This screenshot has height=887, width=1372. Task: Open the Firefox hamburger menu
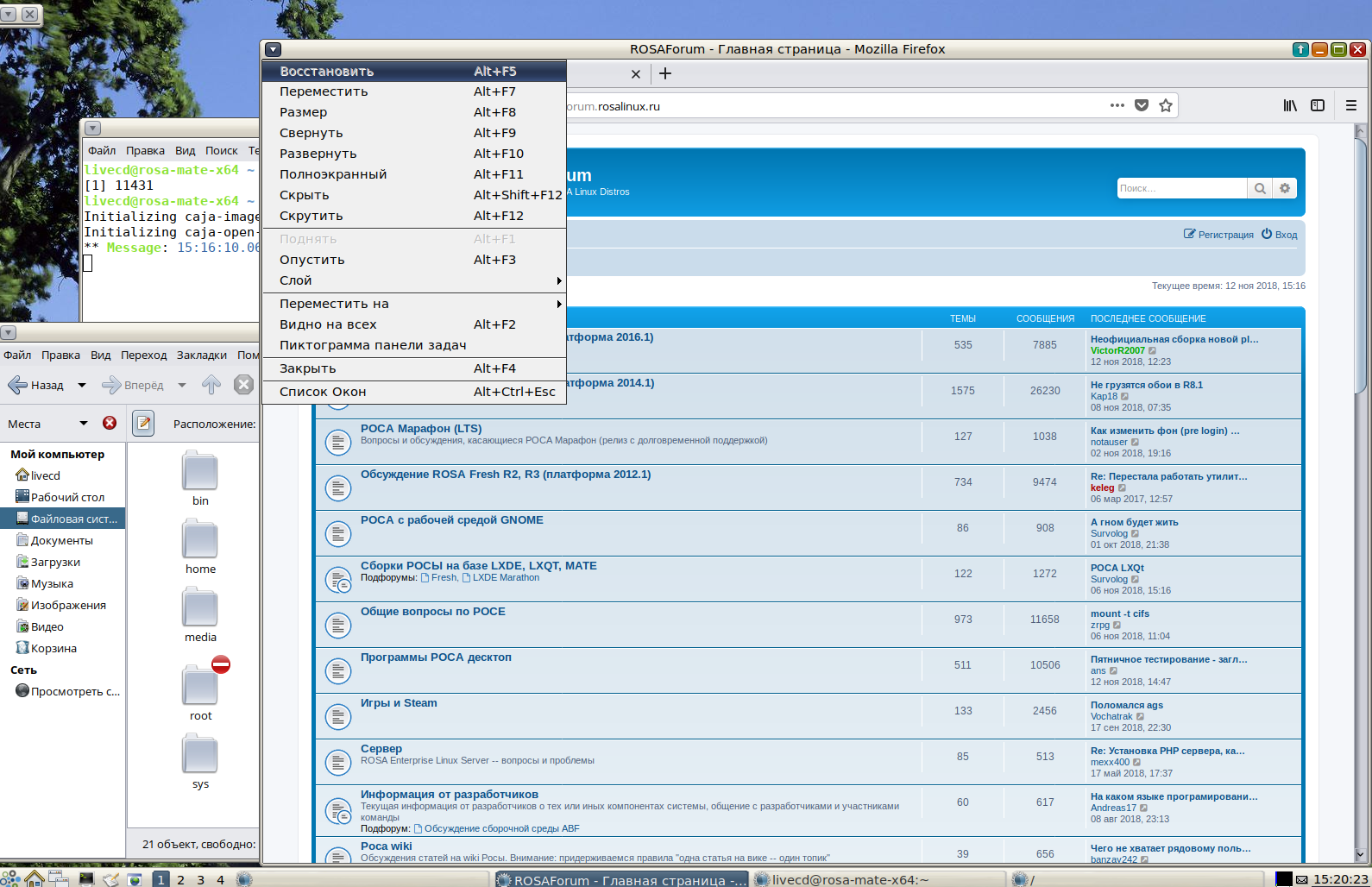pos(1351,105)
